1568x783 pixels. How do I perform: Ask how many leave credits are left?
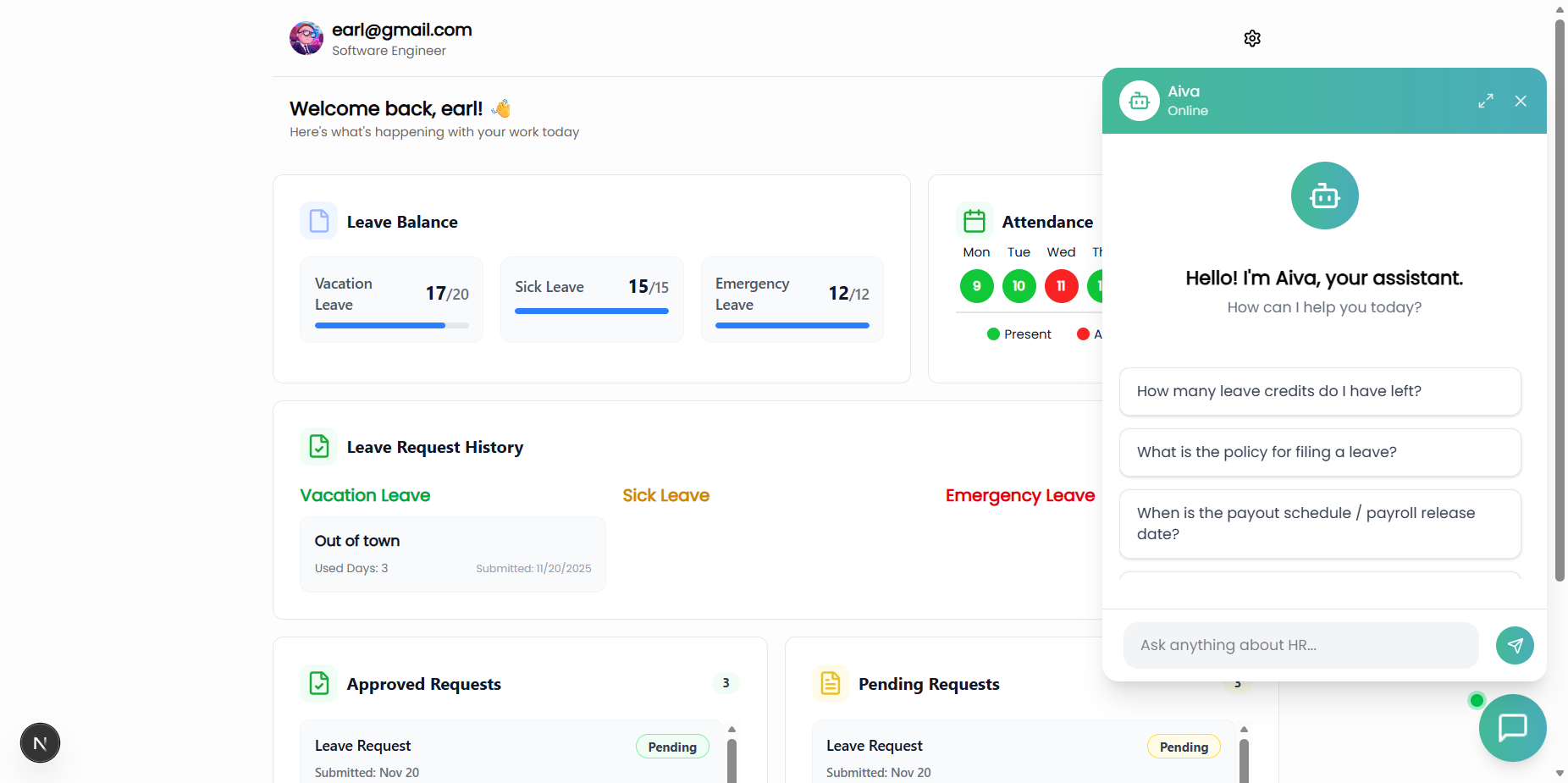[1319, 391]
